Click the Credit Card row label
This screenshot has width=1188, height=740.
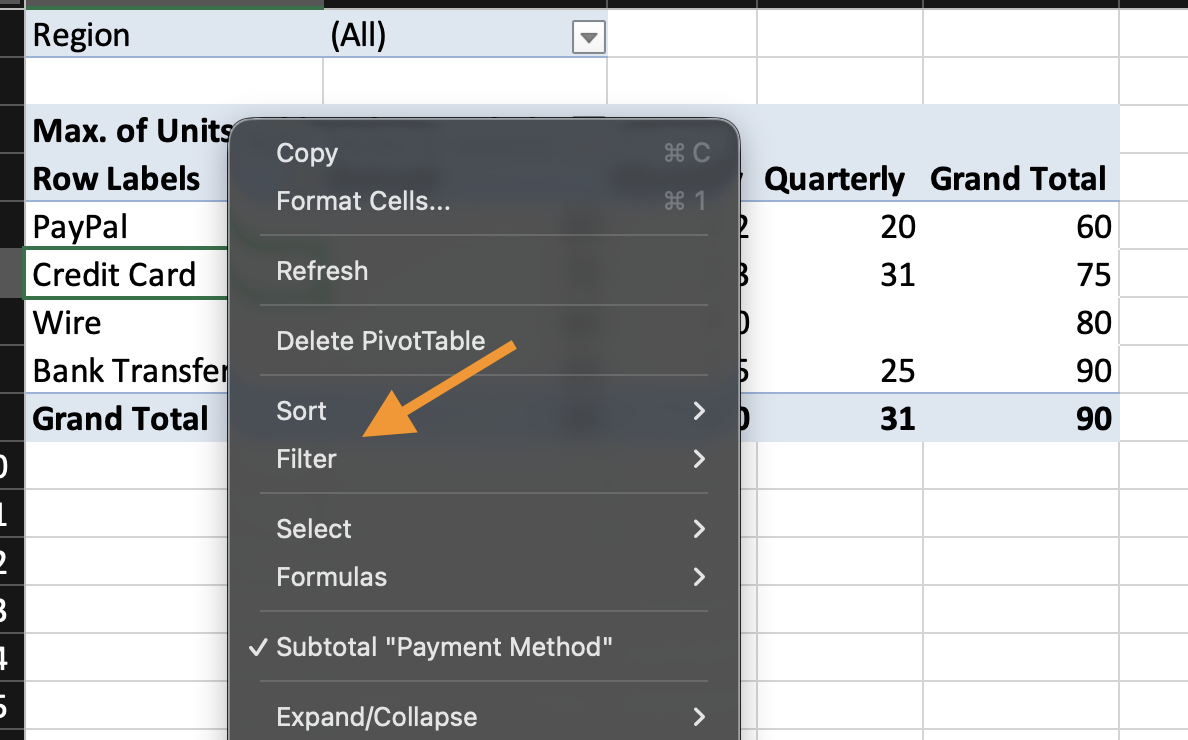point(114,275)
